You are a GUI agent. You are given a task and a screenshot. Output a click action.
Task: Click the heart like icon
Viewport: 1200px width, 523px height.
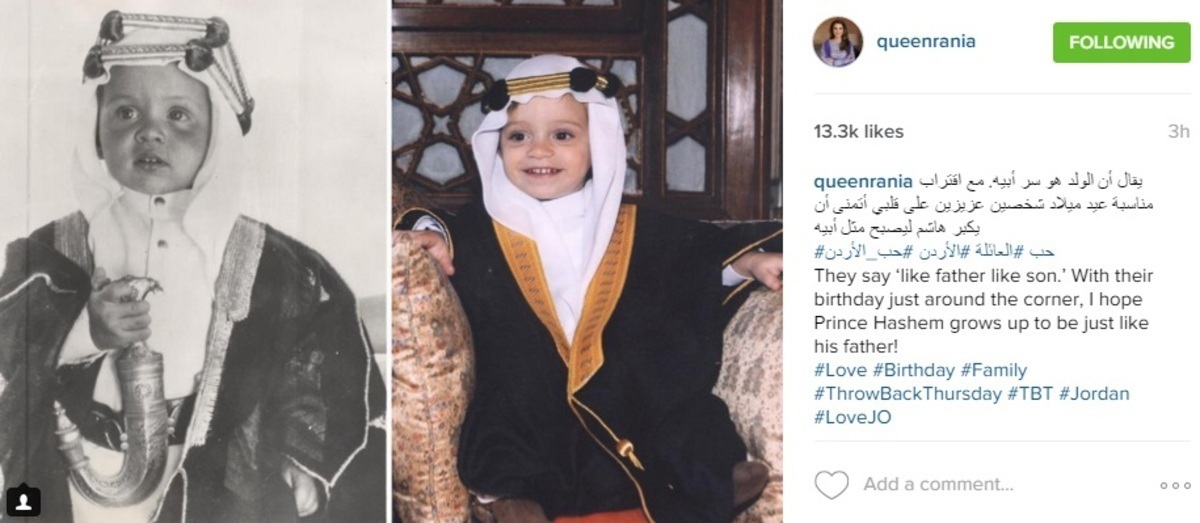[x=831, y=485]
